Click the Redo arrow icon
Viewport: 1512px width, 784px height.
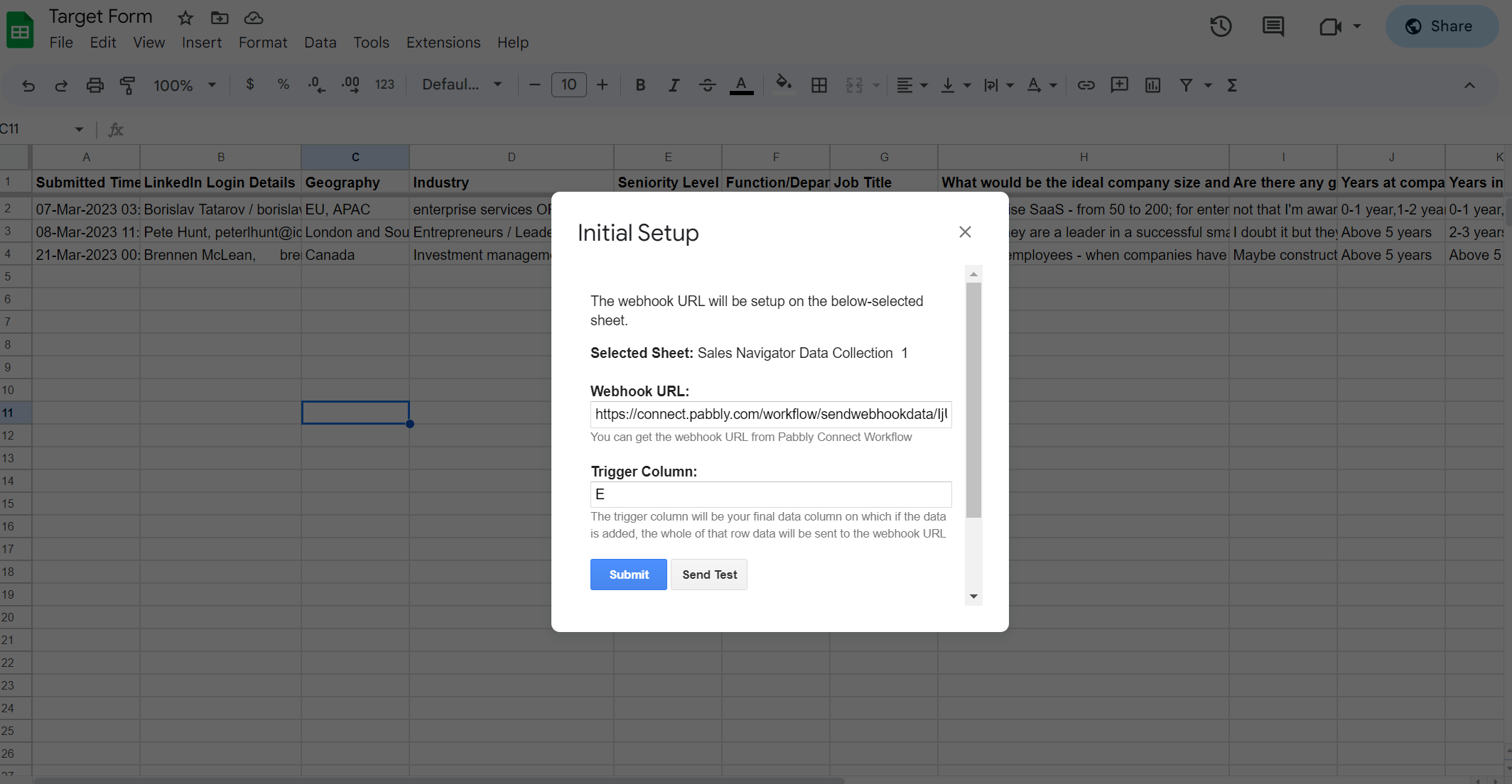coord(61,85)
